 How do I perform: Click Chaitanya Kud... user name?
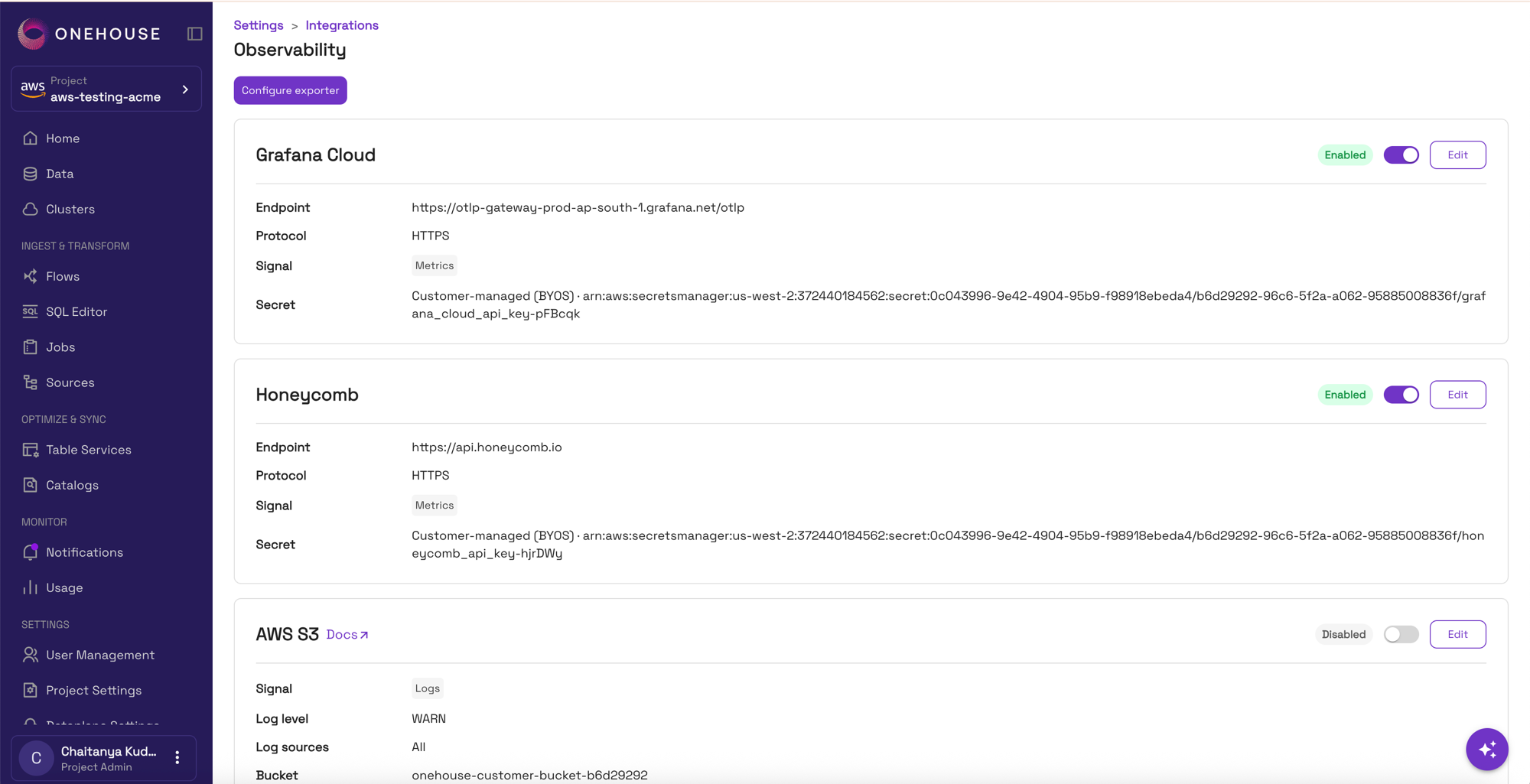(x=109, y=751)
